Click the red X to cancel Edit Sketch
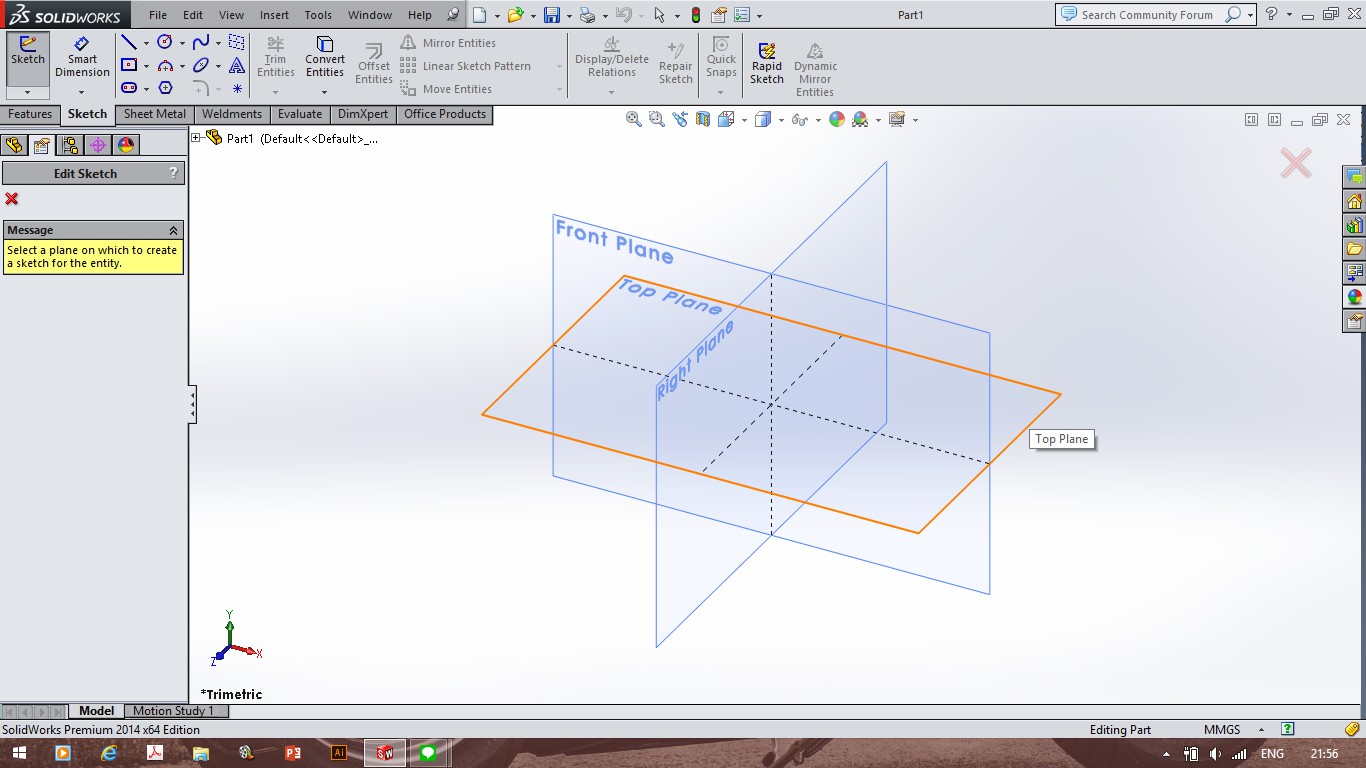Screen dimensions: 1366x768 coord(12,199)
